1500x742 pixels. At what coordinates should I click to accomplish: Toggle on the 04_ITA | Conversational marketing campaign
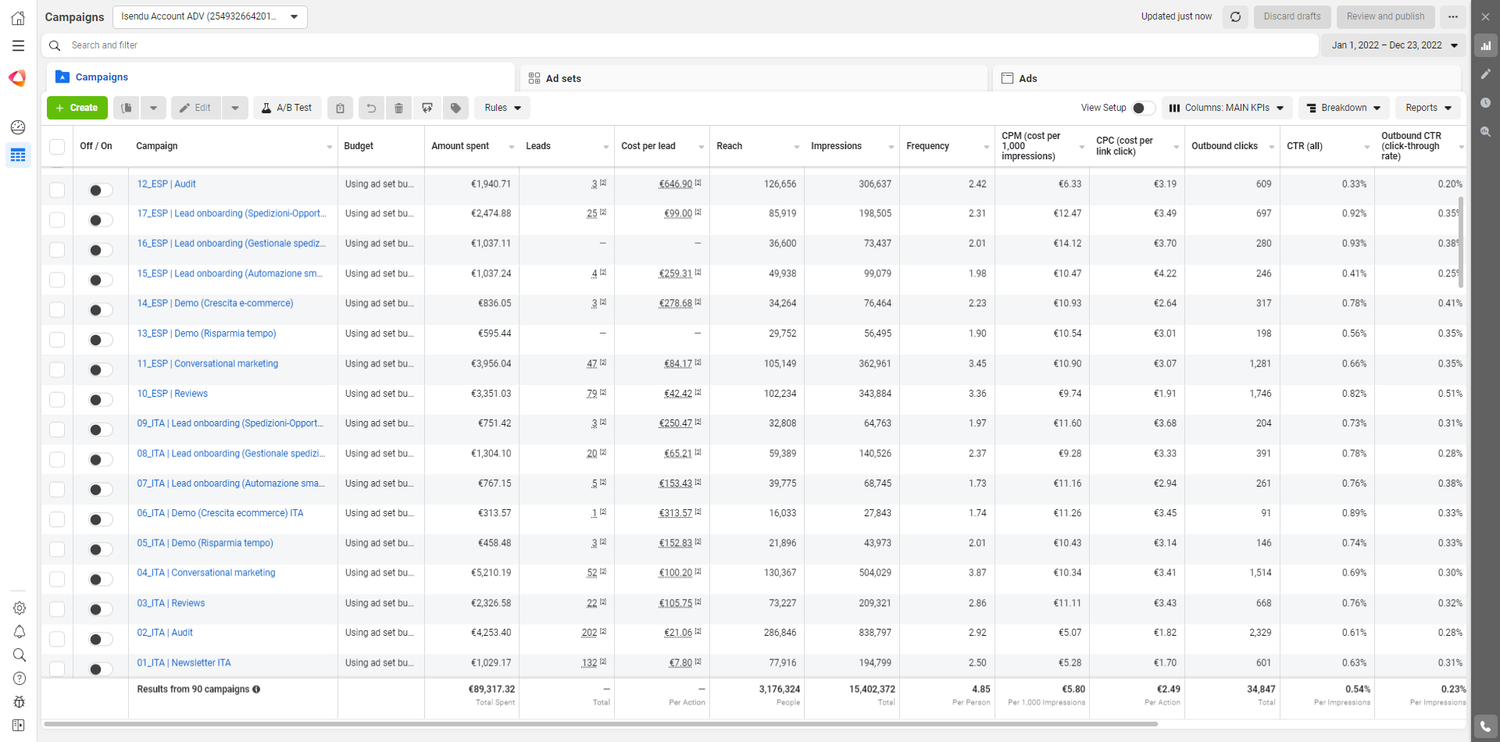pyautogui.click(x=100, y=579)
